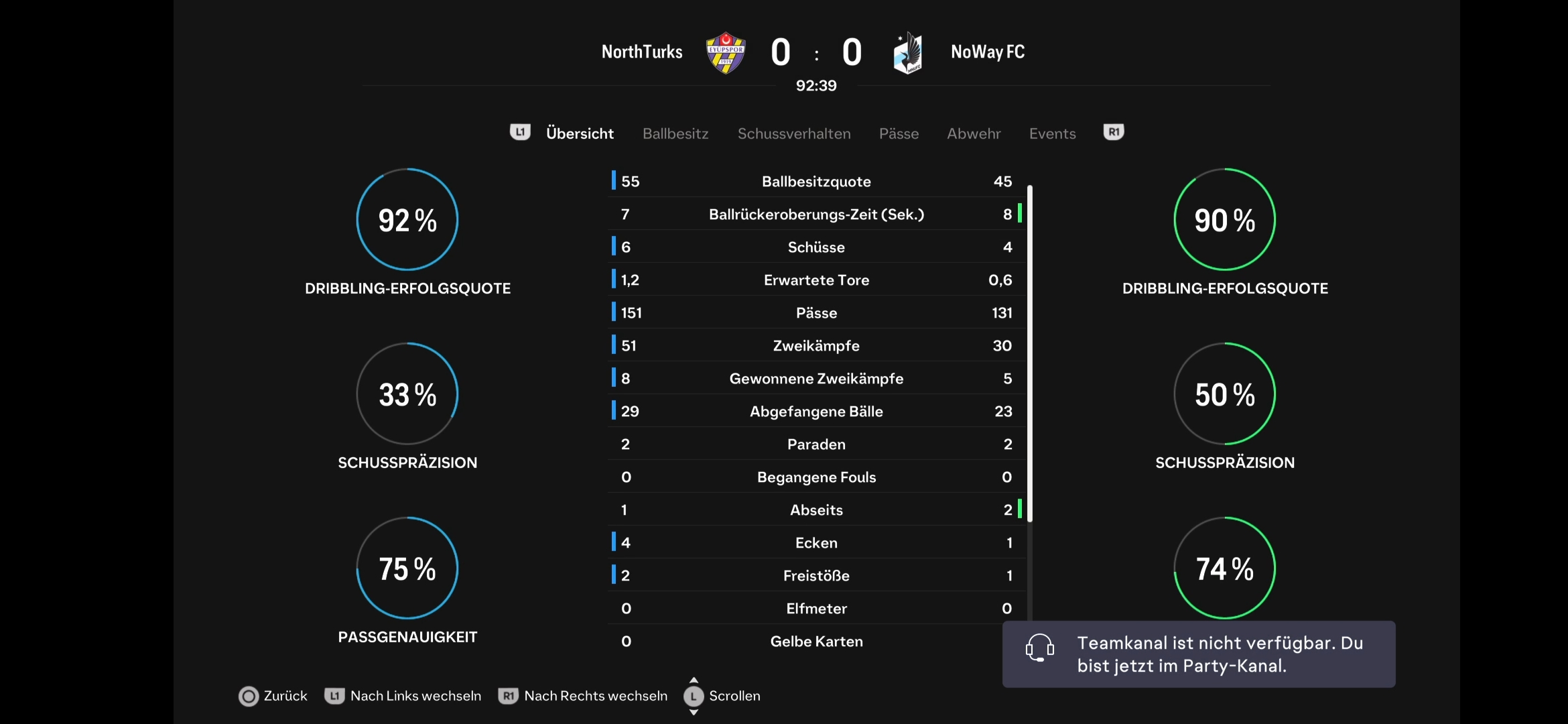Screen dimensions: 1568x724
Task: Select the Ballbesitzquote stat row
Action: [816, 181]
